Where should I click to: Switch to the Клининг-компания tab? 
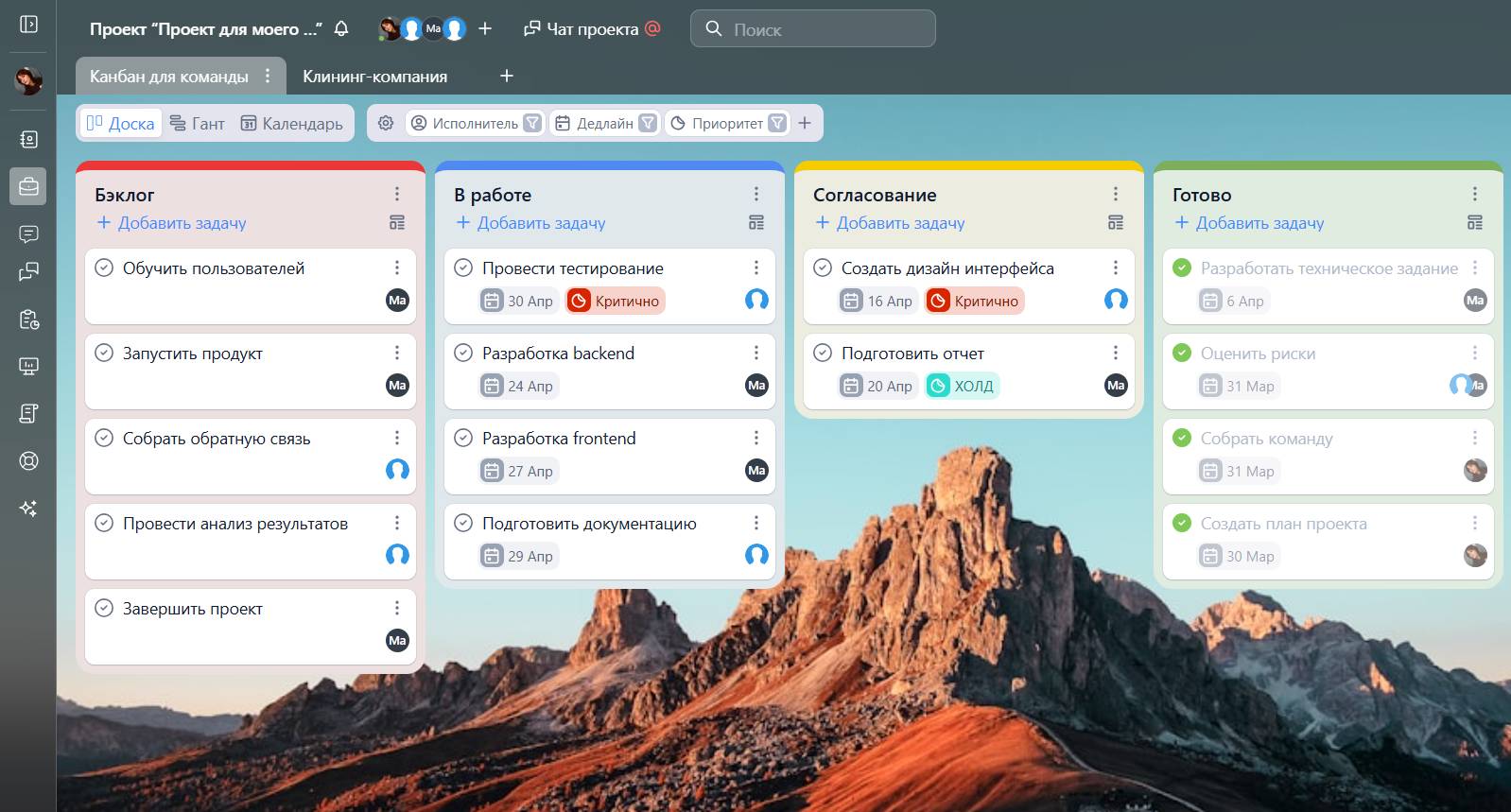(374, 77)
